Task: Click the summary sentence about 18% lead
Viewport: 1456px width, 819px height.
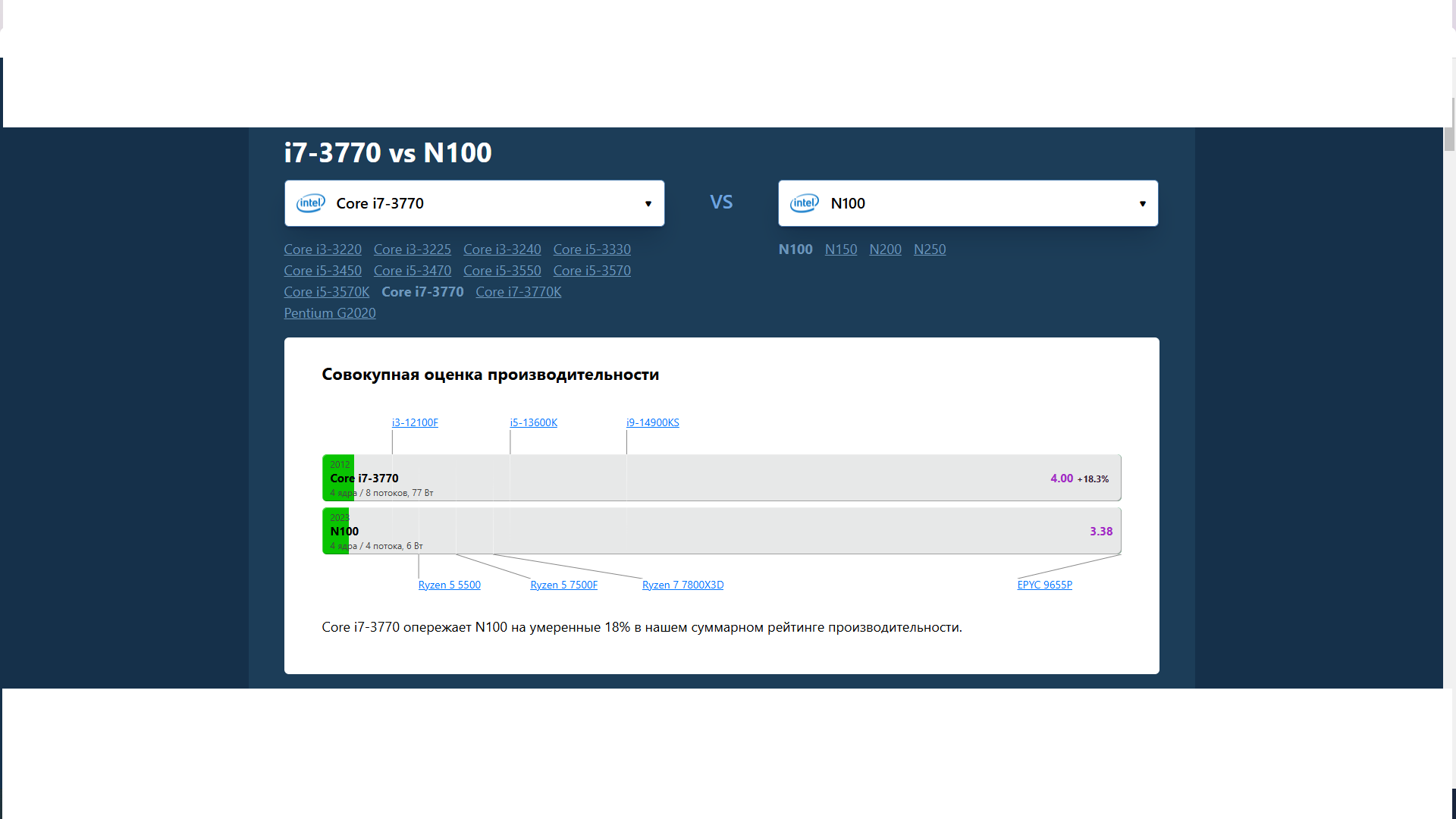Action: click(642, 627)
